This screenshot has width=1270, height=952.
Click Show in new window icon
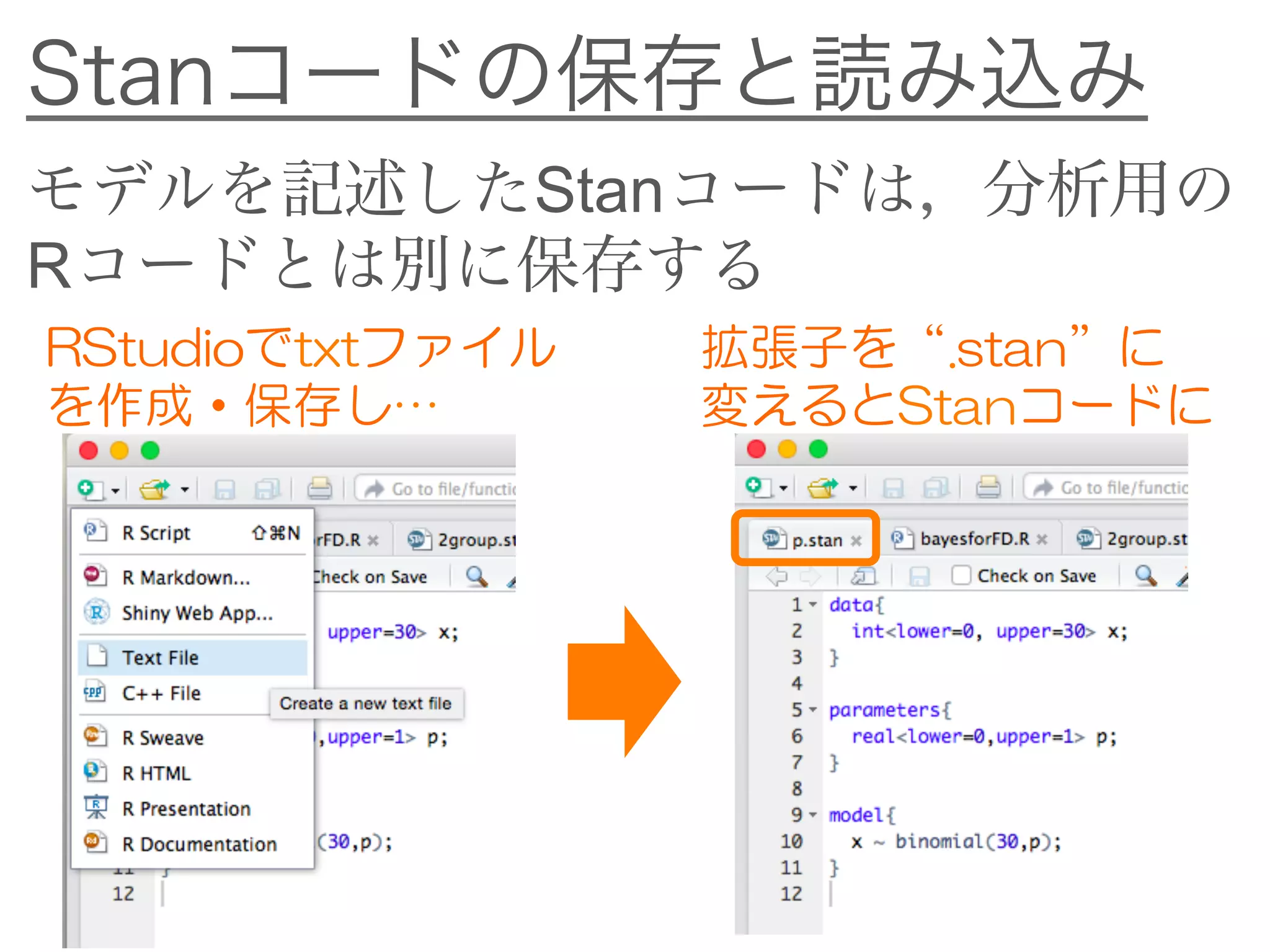point(864,576)
